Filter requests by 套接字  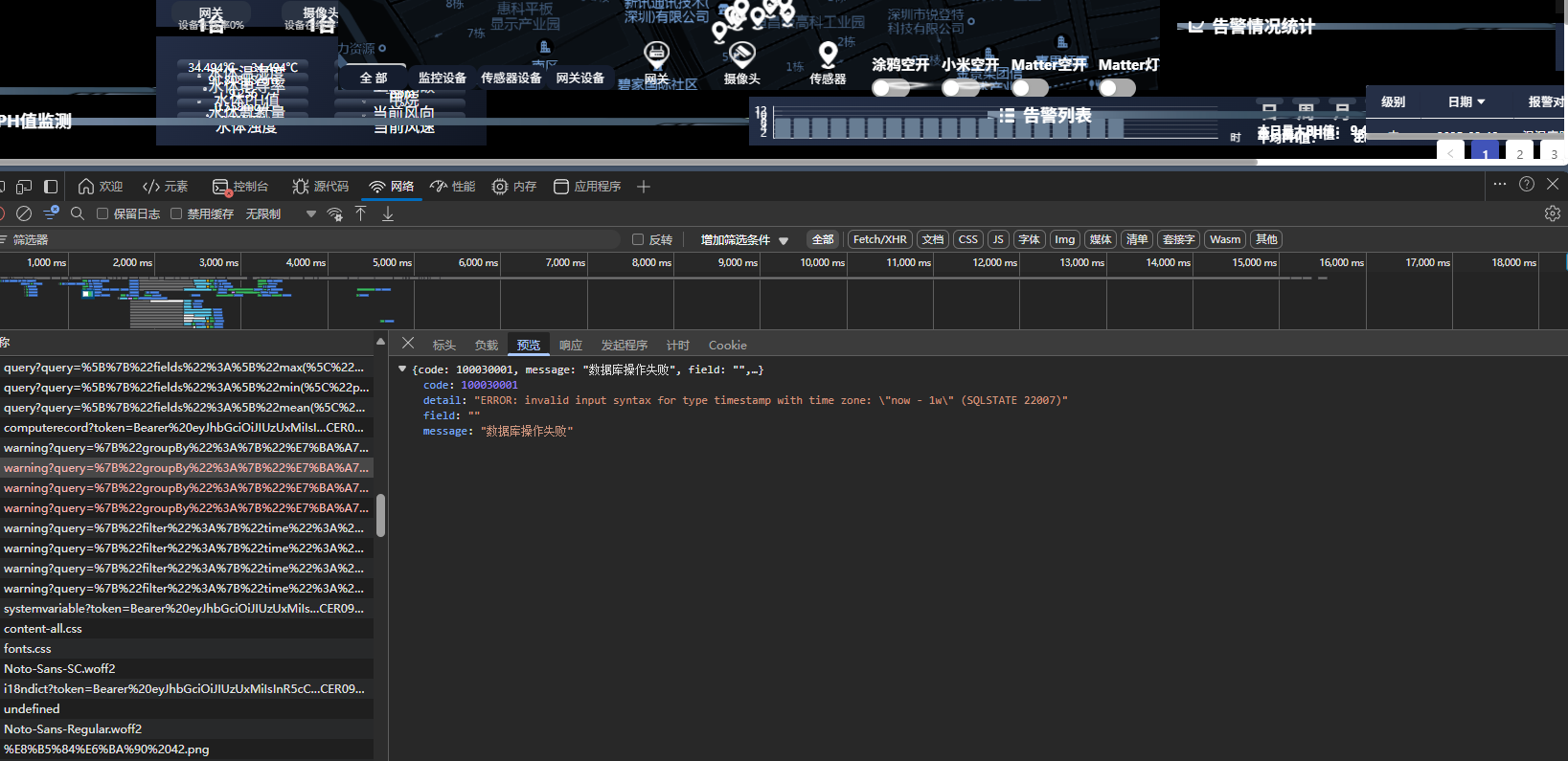click(x=1178, y=239)
